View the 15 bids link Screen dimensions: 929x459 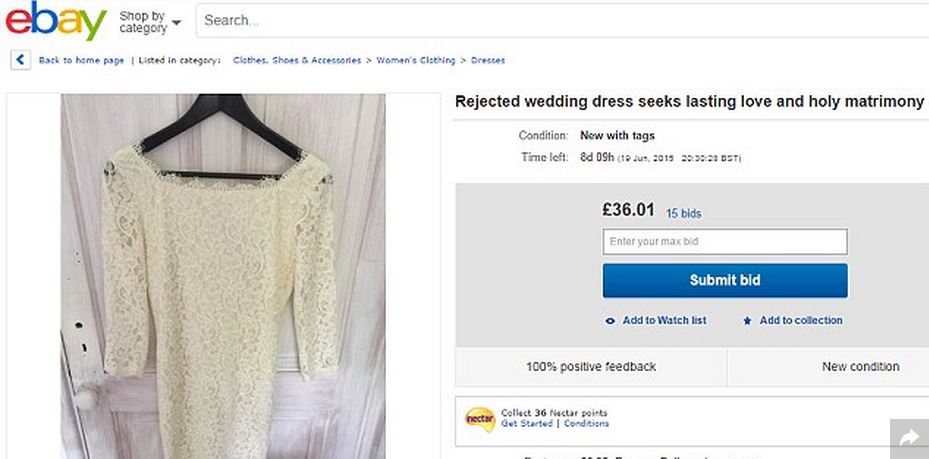pos(684,213)
